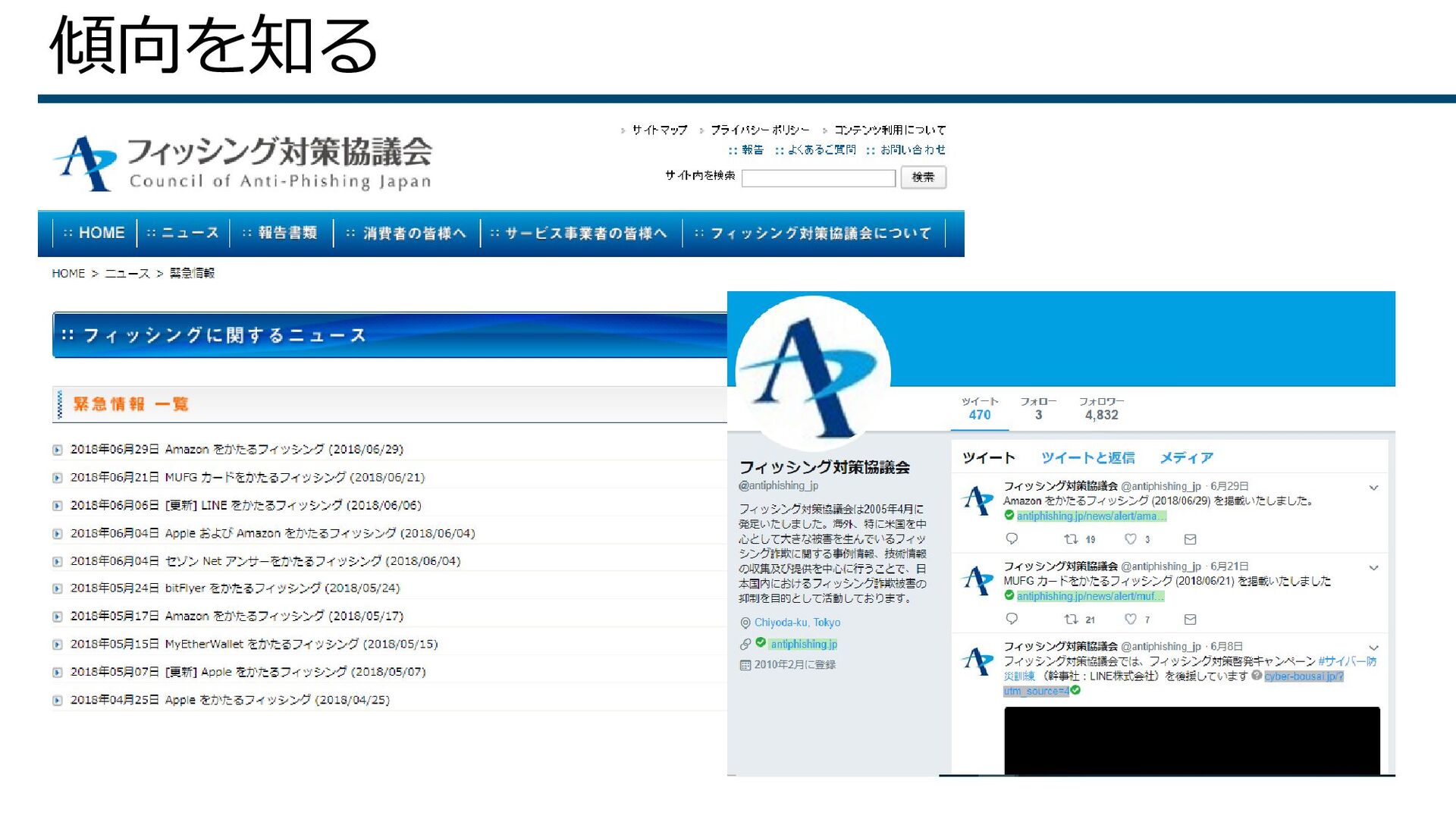Viewport: 1456px width, 819px height.
Task: Like the MUFG card phishing tweet
Action: click(x=1130, y=620)
